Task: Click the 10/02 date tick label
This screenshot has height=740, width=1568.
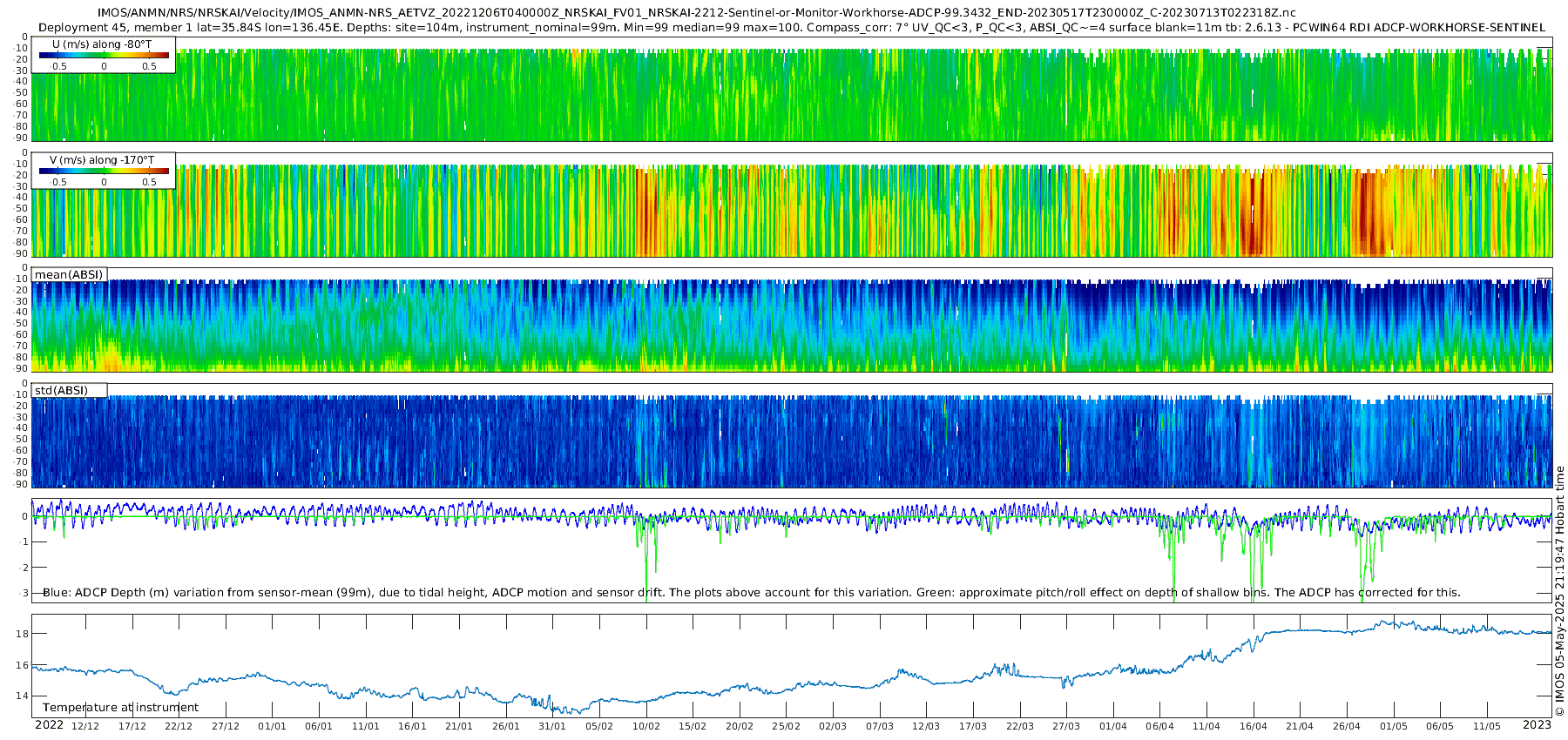Action: [x=645, y=726]
